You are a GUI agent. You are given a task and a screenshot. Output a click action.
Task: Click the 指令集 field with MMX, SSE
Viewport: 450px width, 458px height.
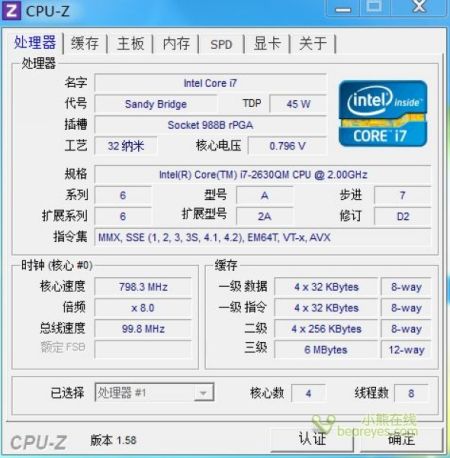(263, 237)
